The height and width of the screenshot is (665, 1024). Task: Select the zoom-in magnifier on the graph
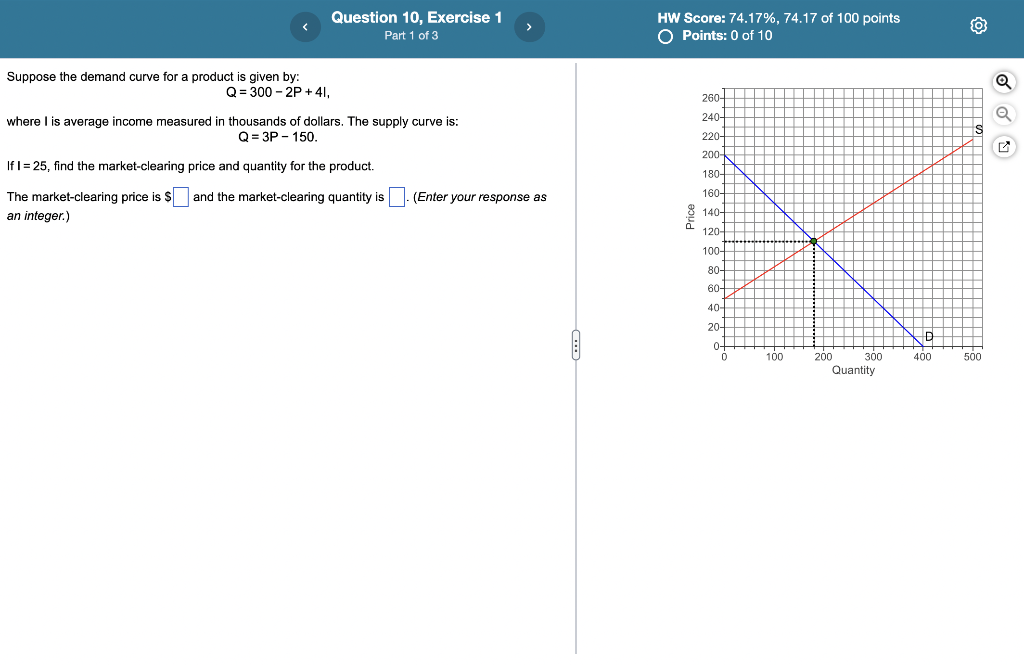click(x=1003, y=81)
